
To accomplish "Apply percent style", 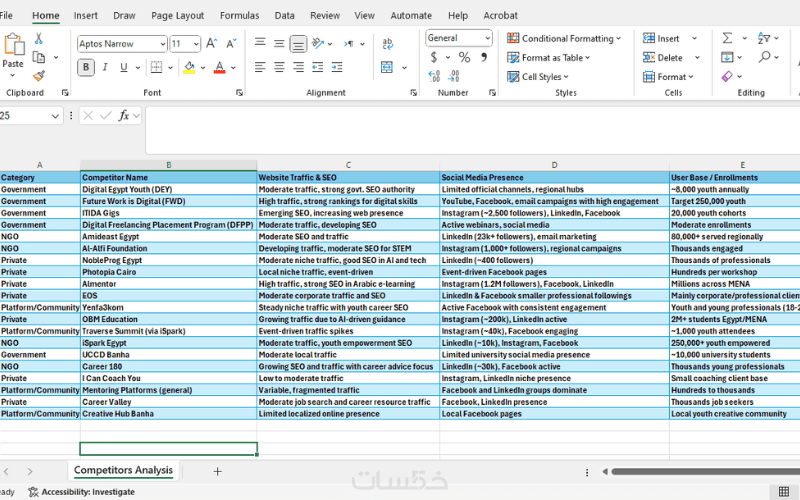I will click(464, 57).
